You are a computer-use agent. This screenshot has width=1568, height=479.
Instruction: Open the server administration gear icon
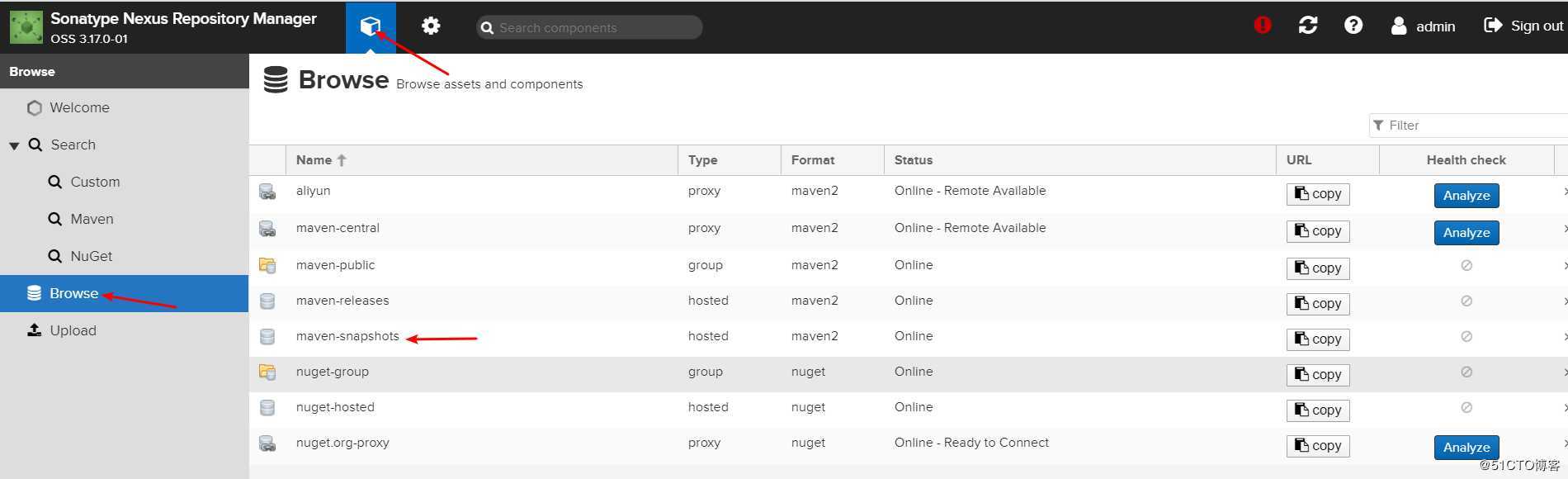coord(431,26)
